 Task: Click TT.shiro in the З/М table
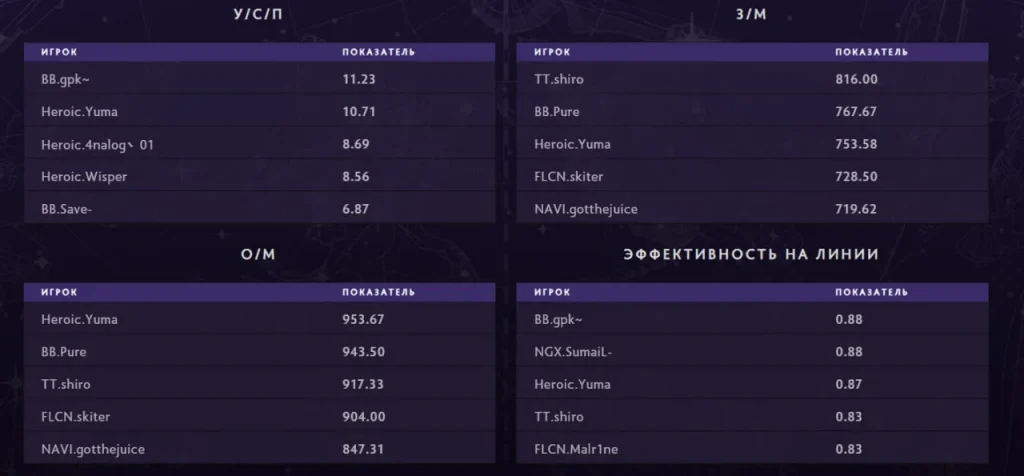558,80
